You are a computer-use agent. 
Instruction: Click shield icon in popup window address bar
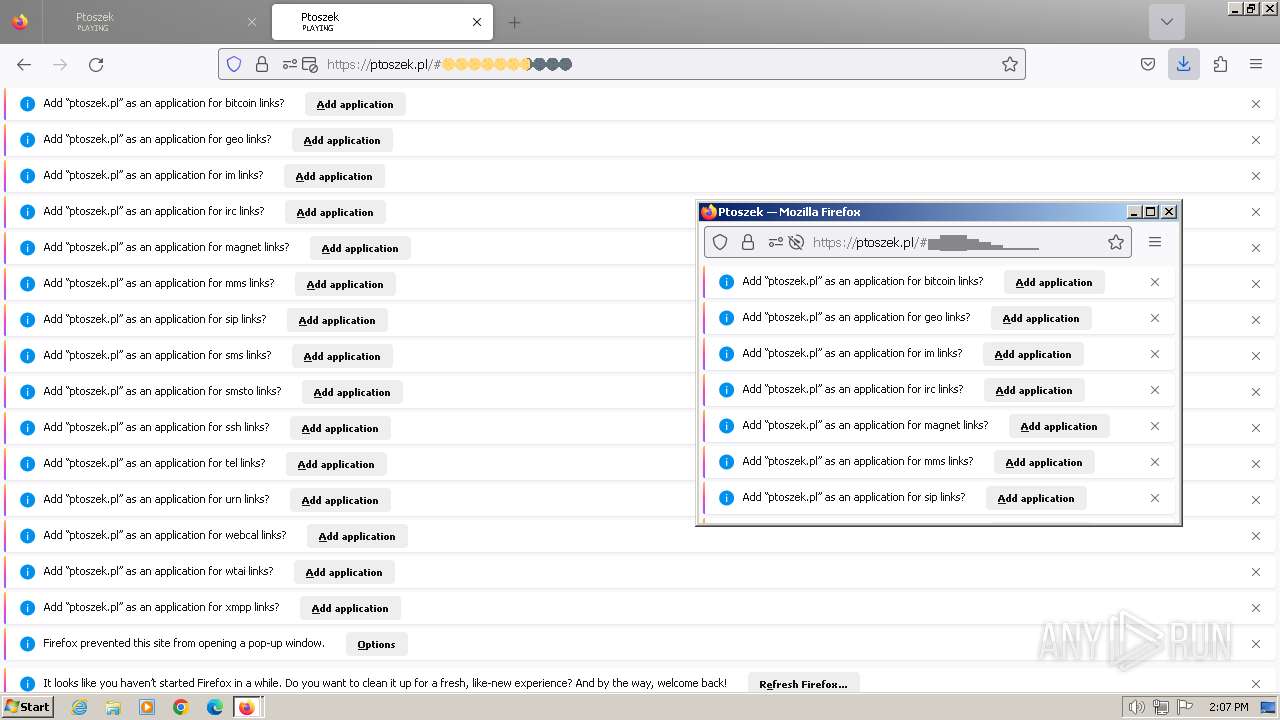[720, 242]
